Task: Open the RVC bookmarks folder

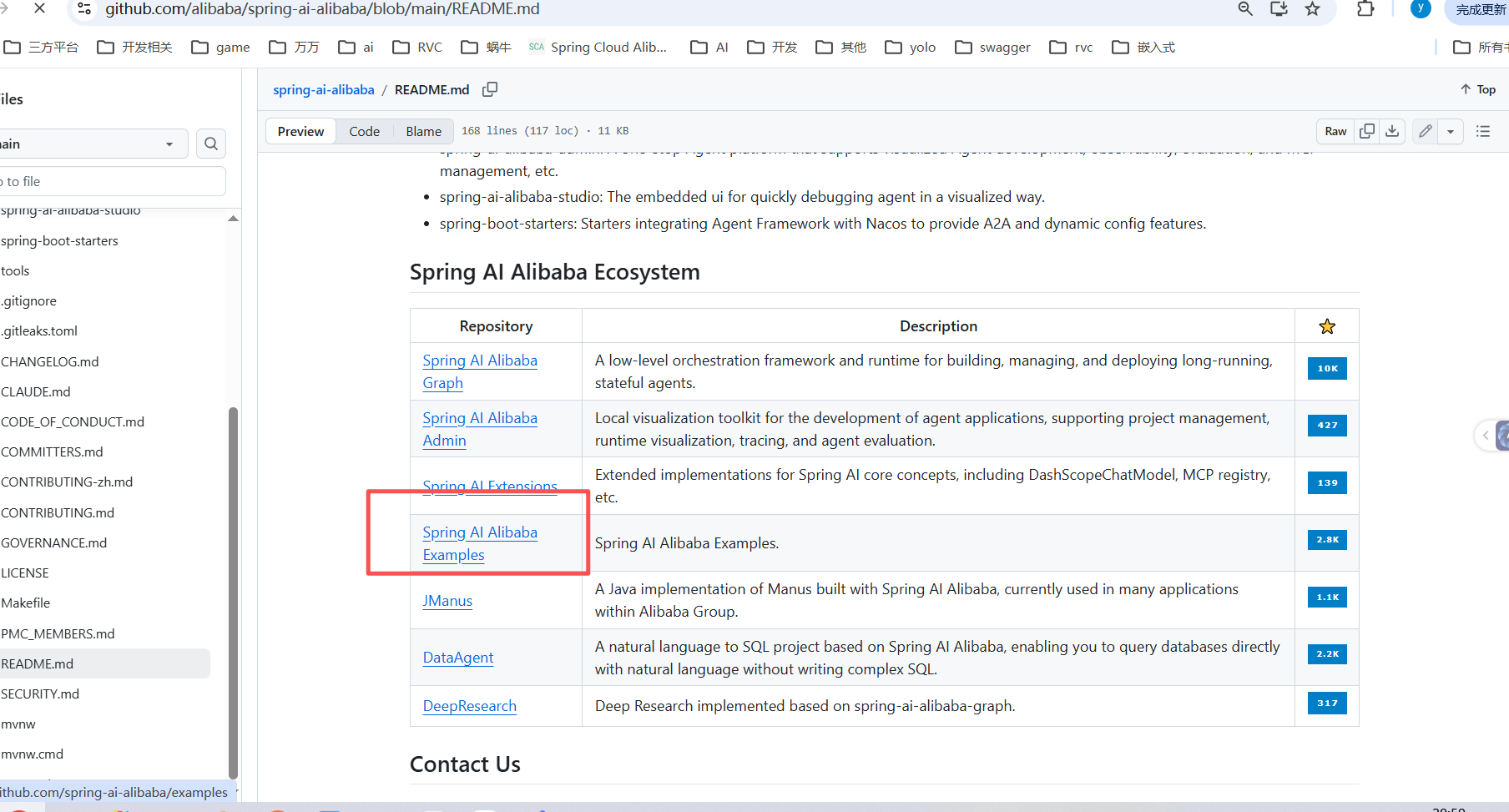Action: pos(417,48)
